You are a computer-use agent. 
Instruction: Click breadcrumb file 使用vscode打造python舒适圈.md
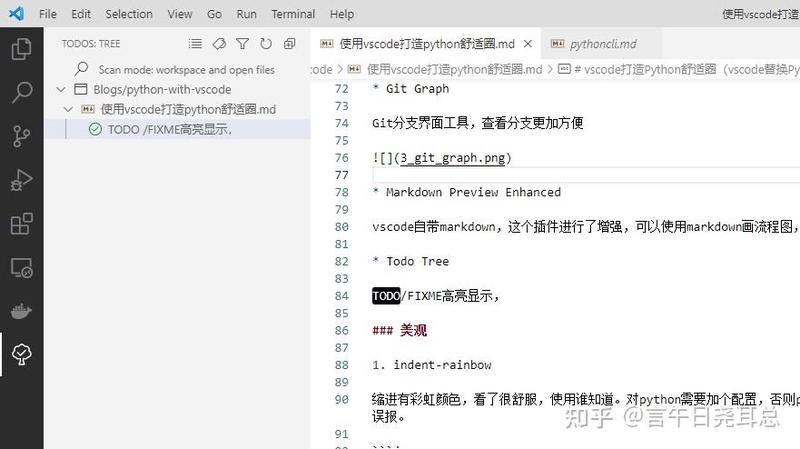pyautogui.click(x=454, y=69)
